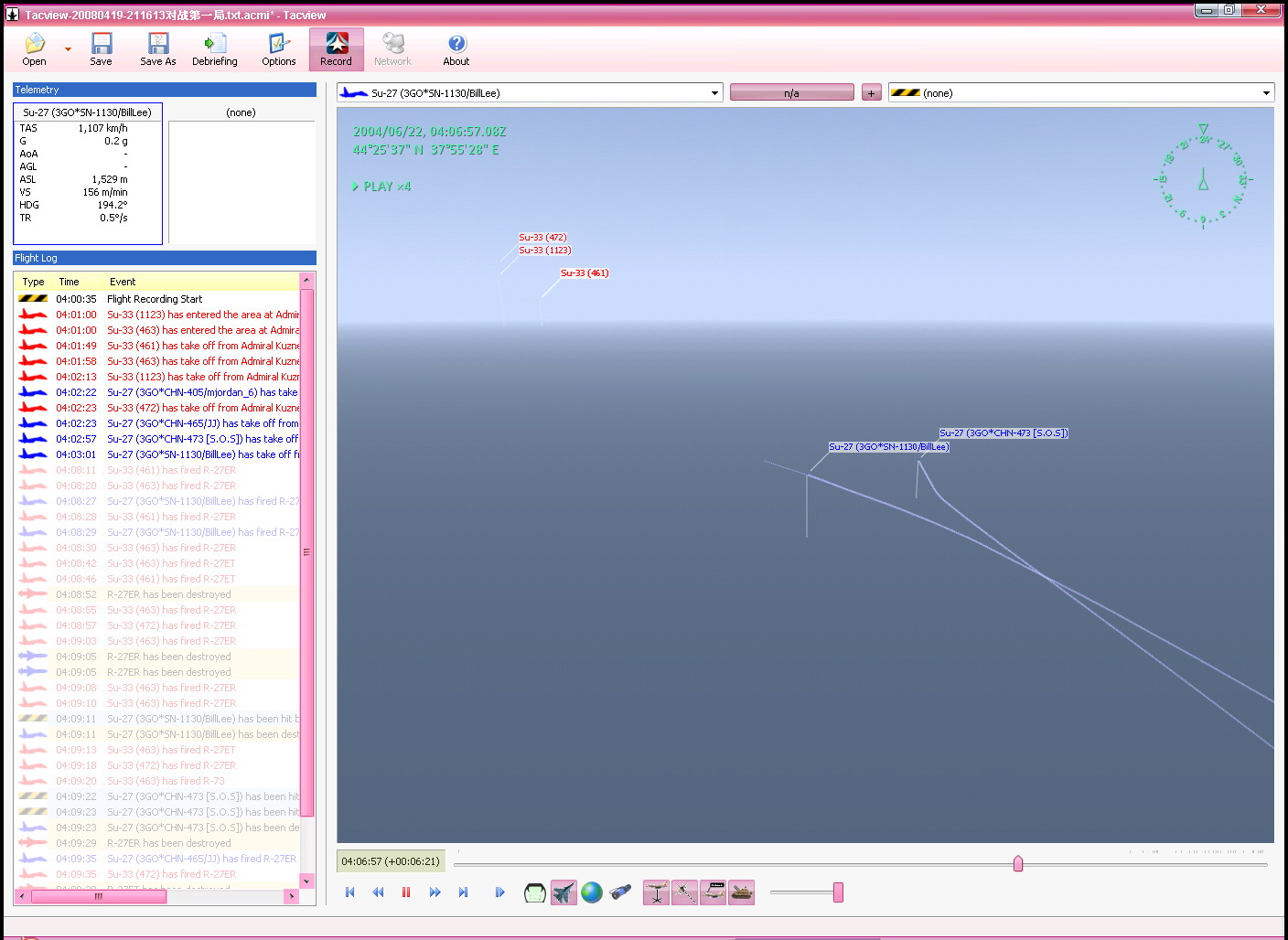The width and height of the screenshot is (1288, 940).
Task: Select the Flight Recording Start log entry
Action: pyautogui.click(x=155, y=299)
